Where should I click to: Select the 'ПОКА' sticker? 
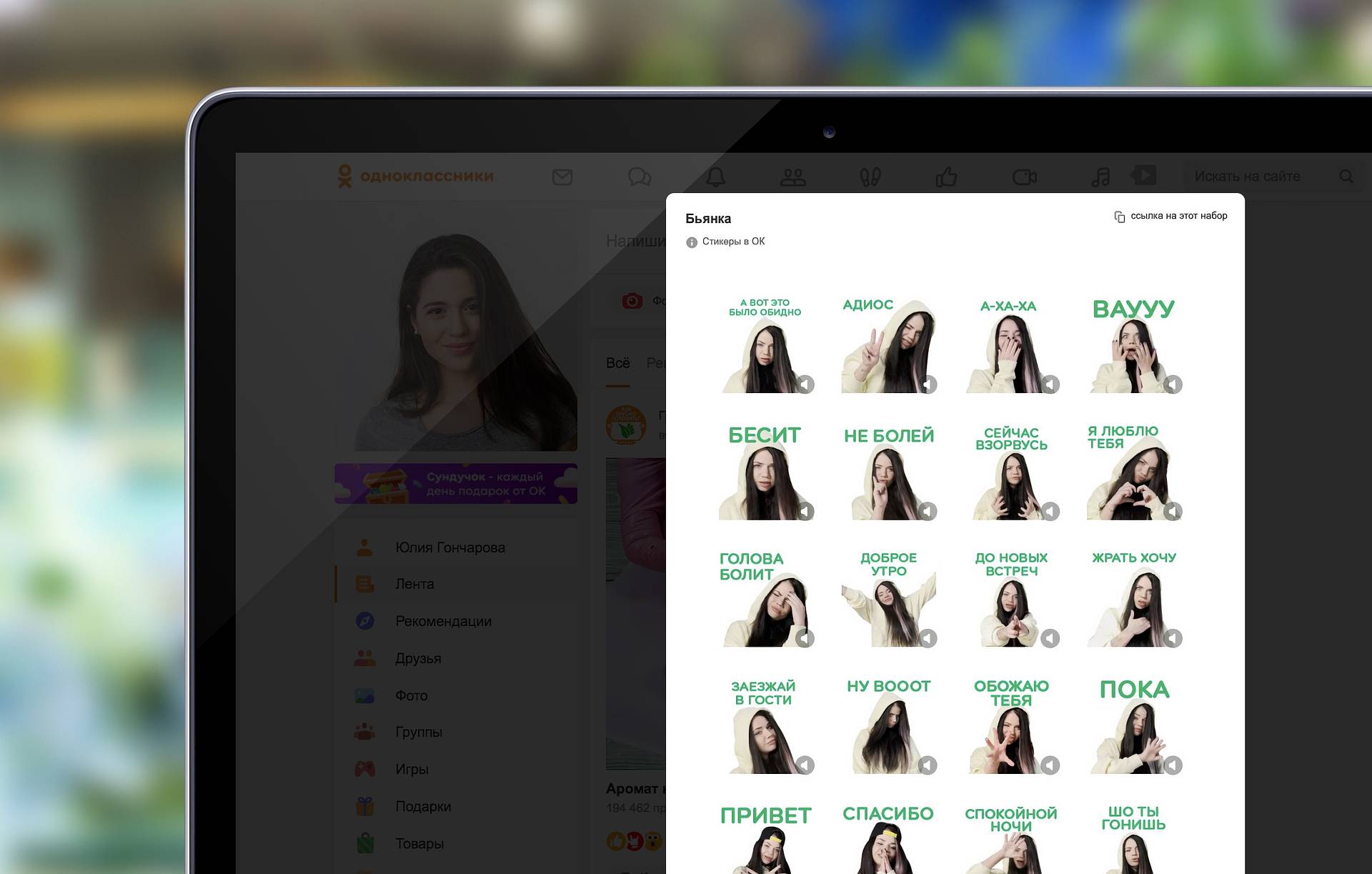tap(1133, 726)
